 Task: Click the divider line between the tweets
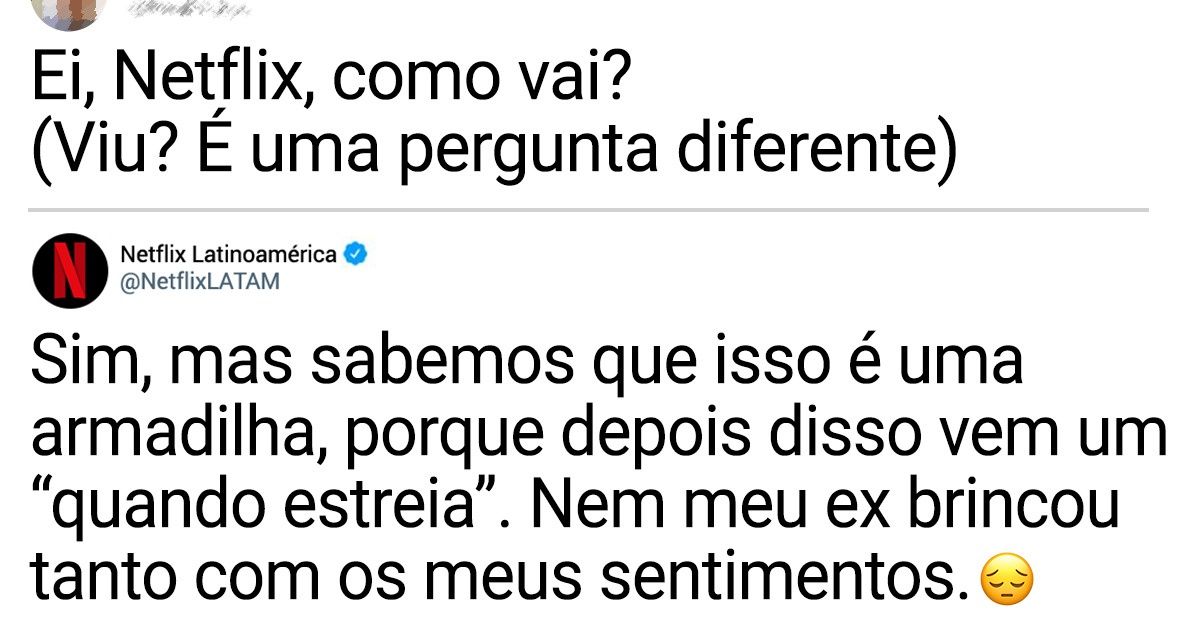coord(590,210)
